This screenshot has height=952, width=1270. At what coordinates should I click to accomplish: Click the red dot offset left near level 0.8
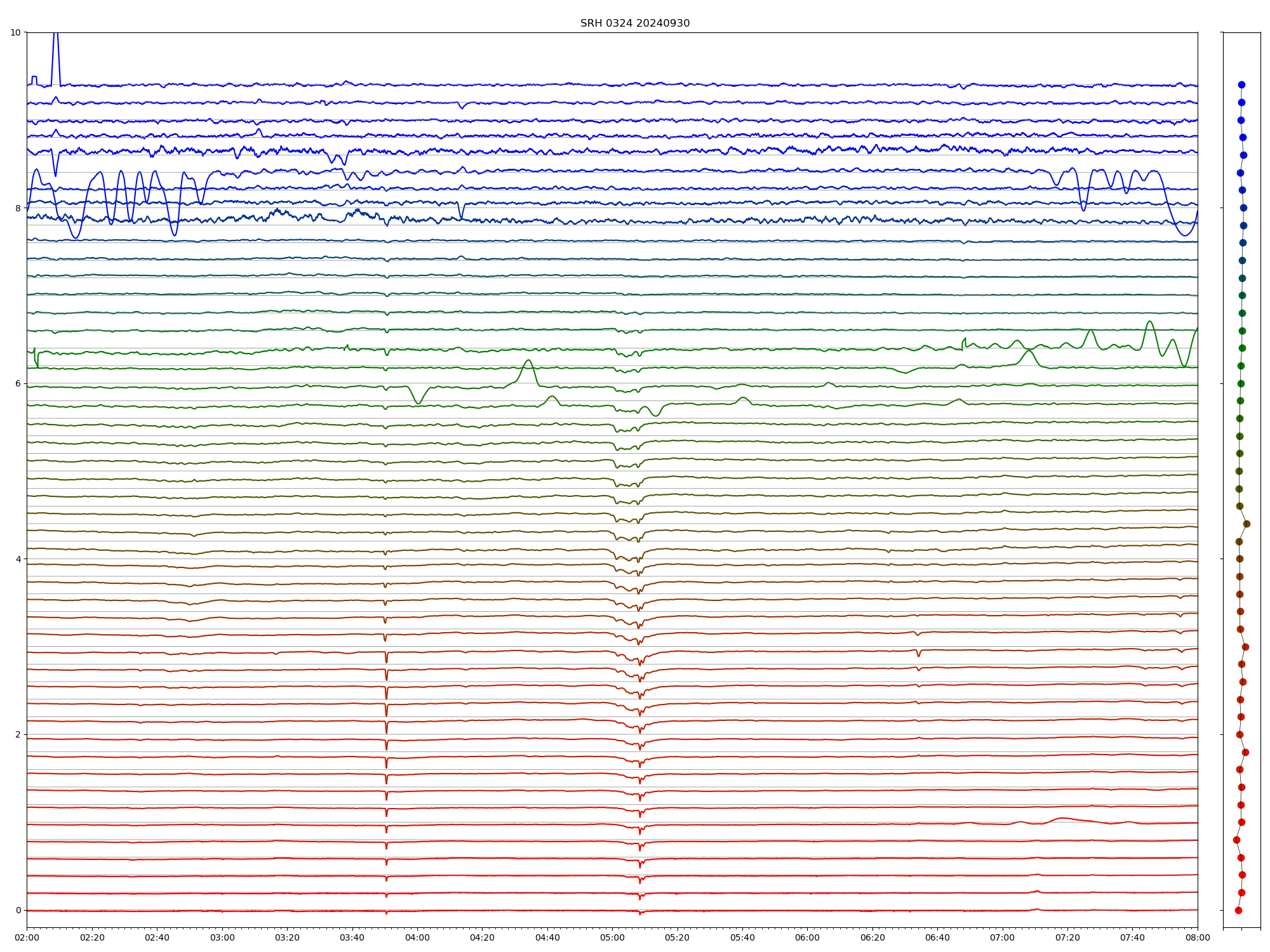(x=1236, y=840)
